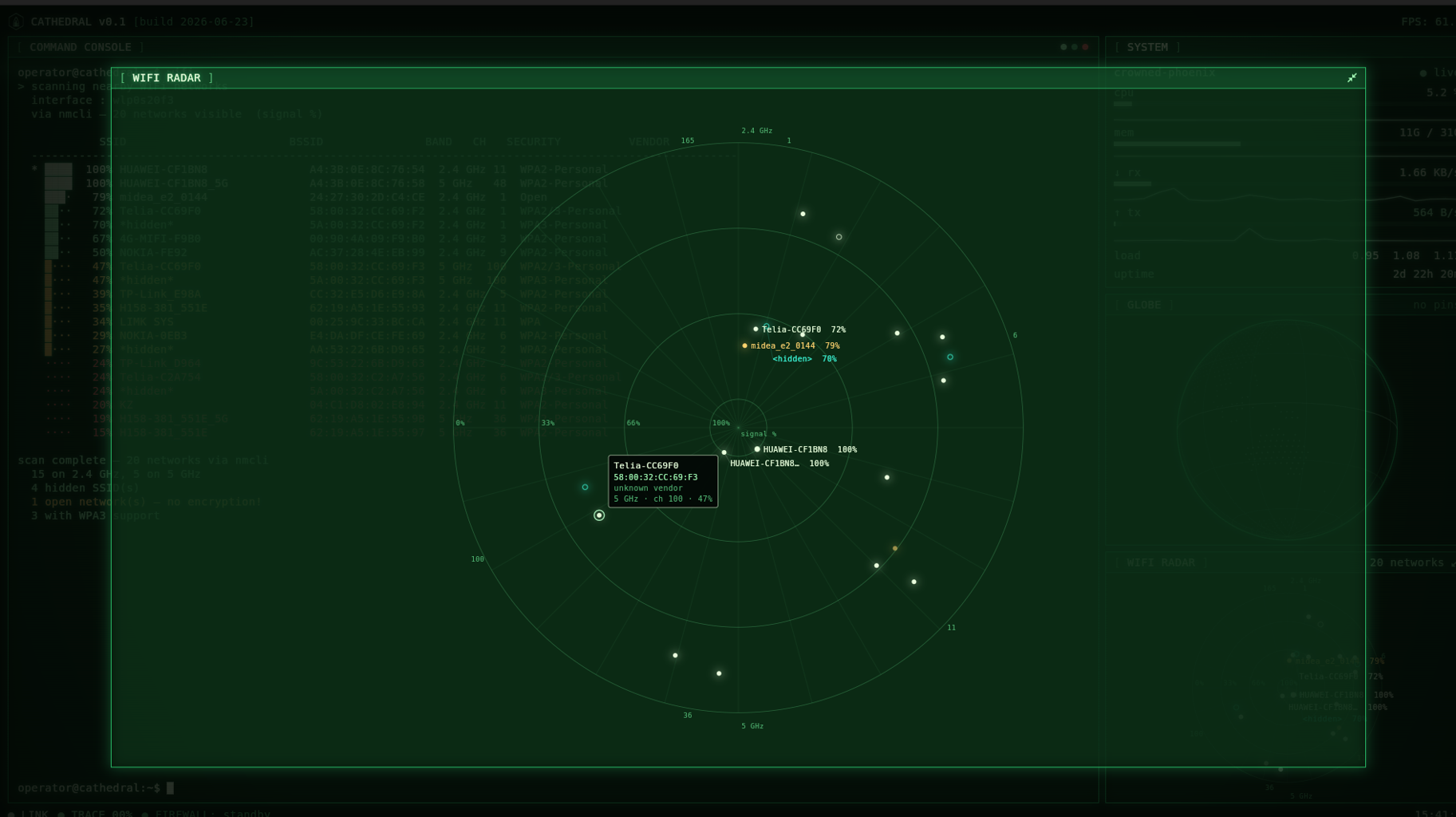The width and height of the screenshot is (1456, 817).
Task: Click the 66% signal ring label
Action: tap(633, 423)
